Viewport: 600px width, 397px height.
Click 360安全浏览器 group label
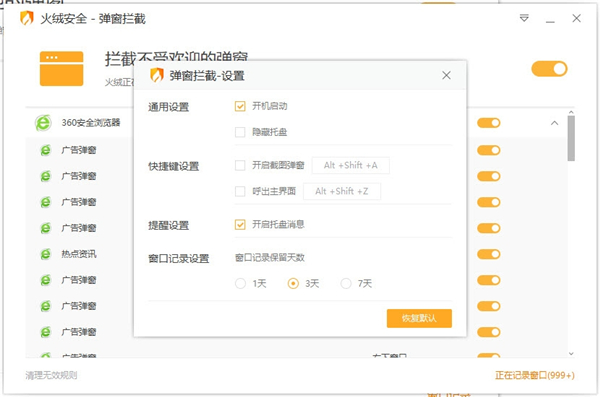[91, 123]
